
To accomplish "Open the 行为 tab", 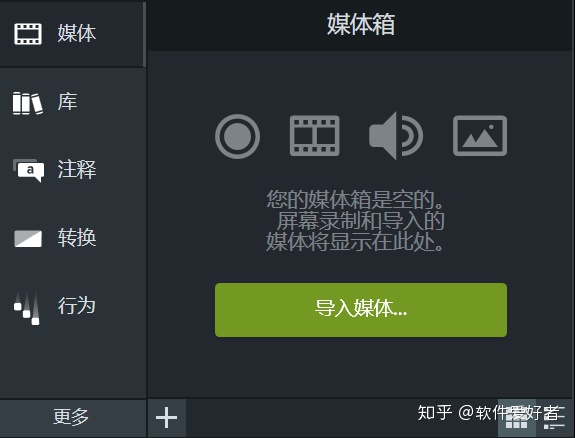I will coord(77,305).
